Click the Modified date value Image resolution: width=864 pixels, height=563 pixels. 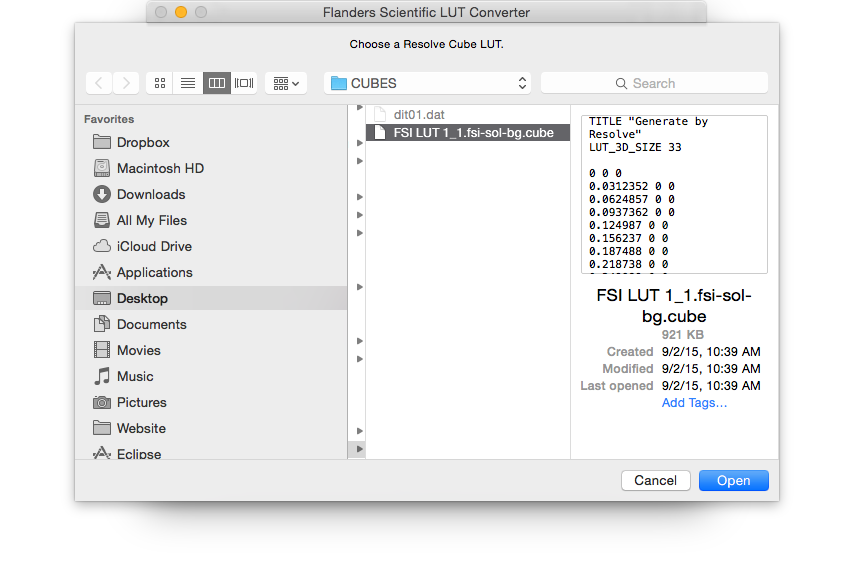(711, 369)
